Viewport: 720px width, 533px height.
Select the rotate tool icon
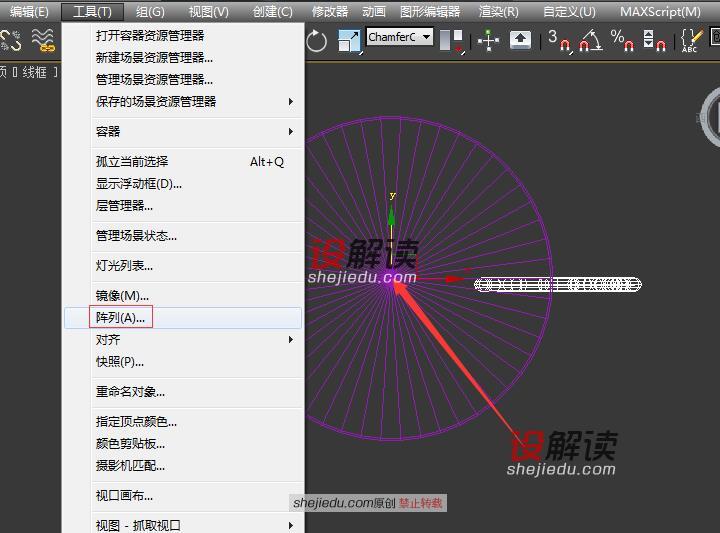[x=316, y=41]
